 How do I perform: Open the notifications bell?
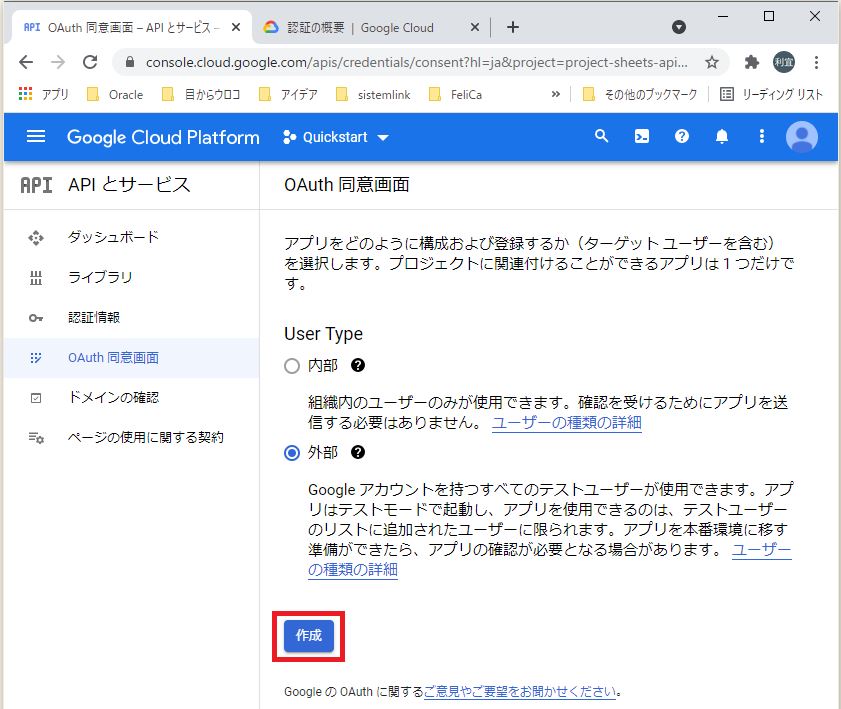pos(721,137)
